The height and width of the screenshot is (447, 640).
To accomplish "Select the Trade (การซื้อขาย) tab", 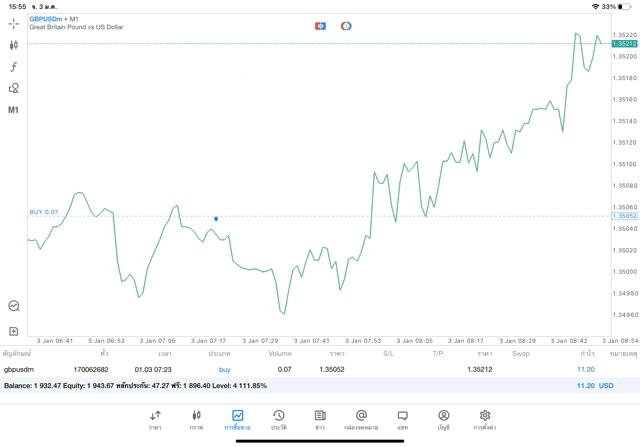I will click(x=238, y=419).
